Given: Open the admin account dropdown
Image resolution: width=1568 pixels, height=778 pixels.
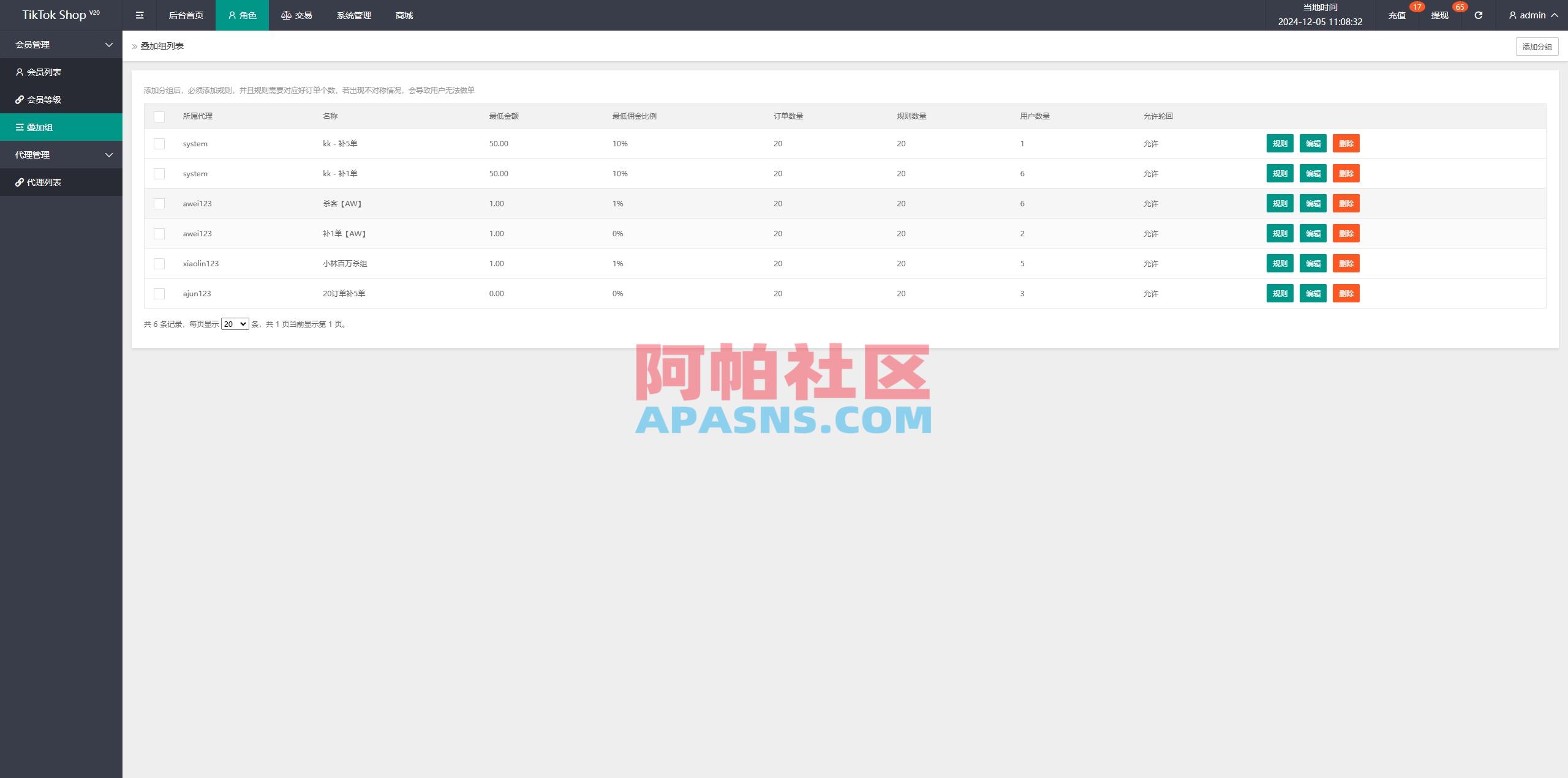Looking at the screenshot, I should pos(1531,15).
